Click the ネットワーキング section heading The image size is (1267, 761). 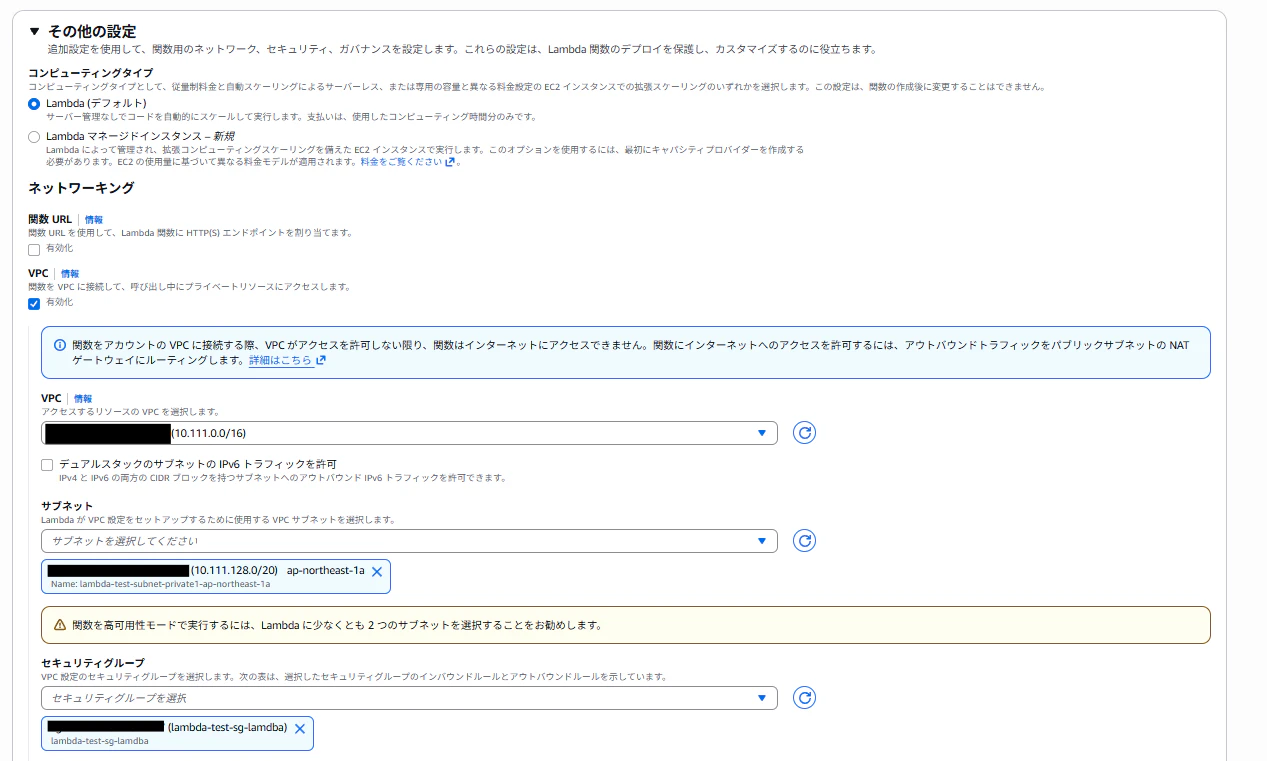81,188
